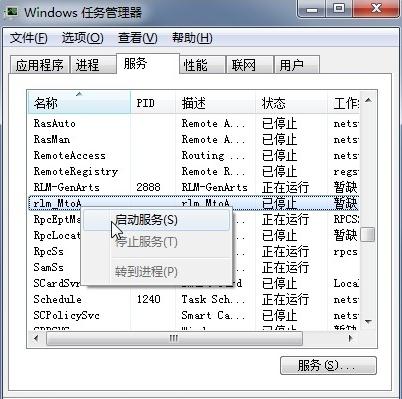Viewport: 402px width, 399px height.
Task: Click 正在运行 status in Schedule row
Action: click(285, 299)
